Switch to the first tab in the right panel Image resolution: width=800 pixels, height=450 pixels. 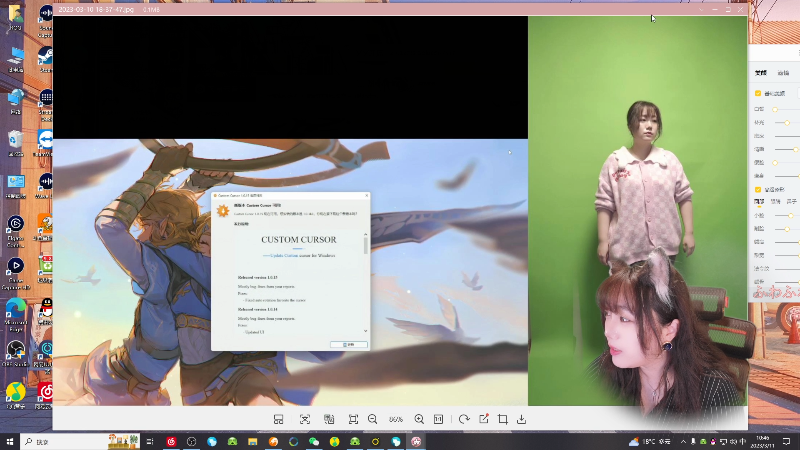pyautogui.click(x=761, y=73)
